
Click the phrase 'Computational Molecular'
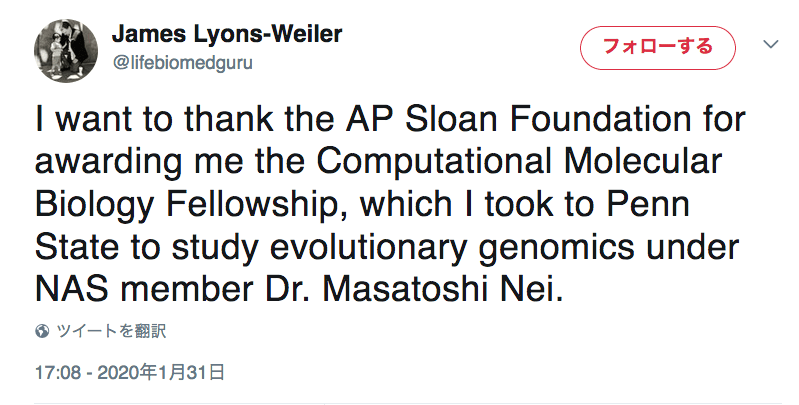(519, 161)
